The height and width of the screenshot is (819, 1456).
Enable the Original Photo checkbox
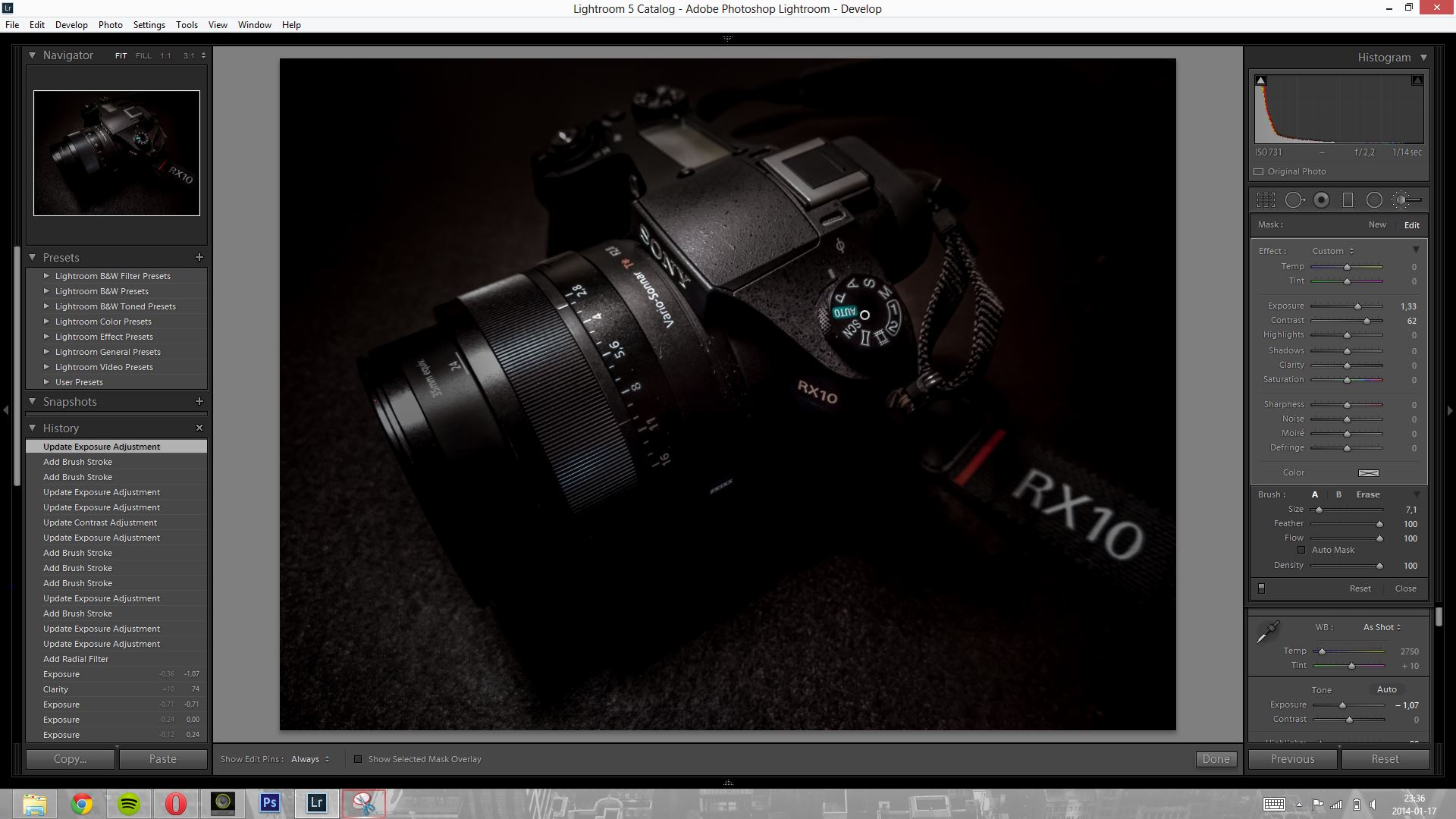pos(1259,171)
